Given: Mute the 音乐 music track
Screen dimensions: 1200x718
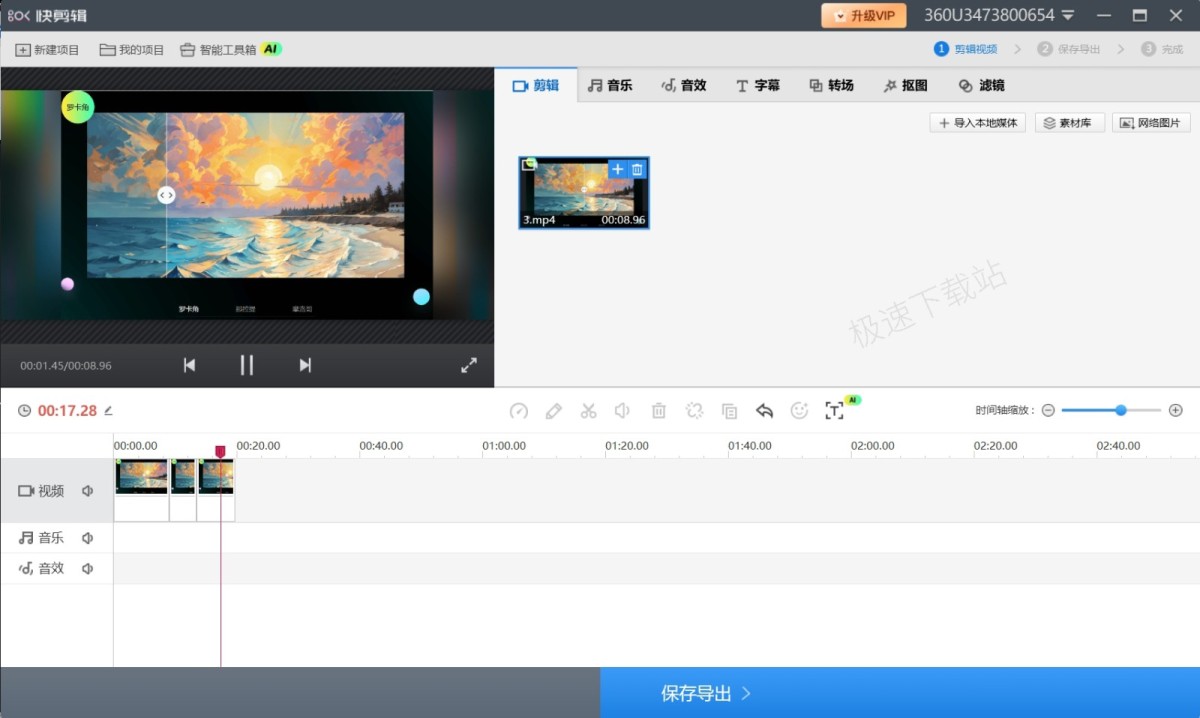Looking at the screenshot, I should point(88,538).
